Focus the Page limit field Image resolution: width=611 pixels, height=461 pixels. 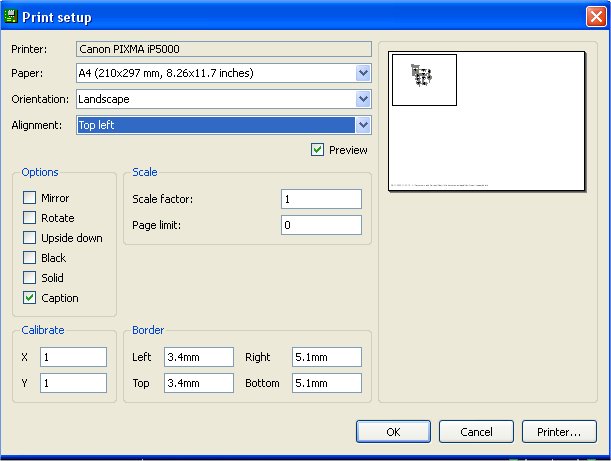pos(321,225)
